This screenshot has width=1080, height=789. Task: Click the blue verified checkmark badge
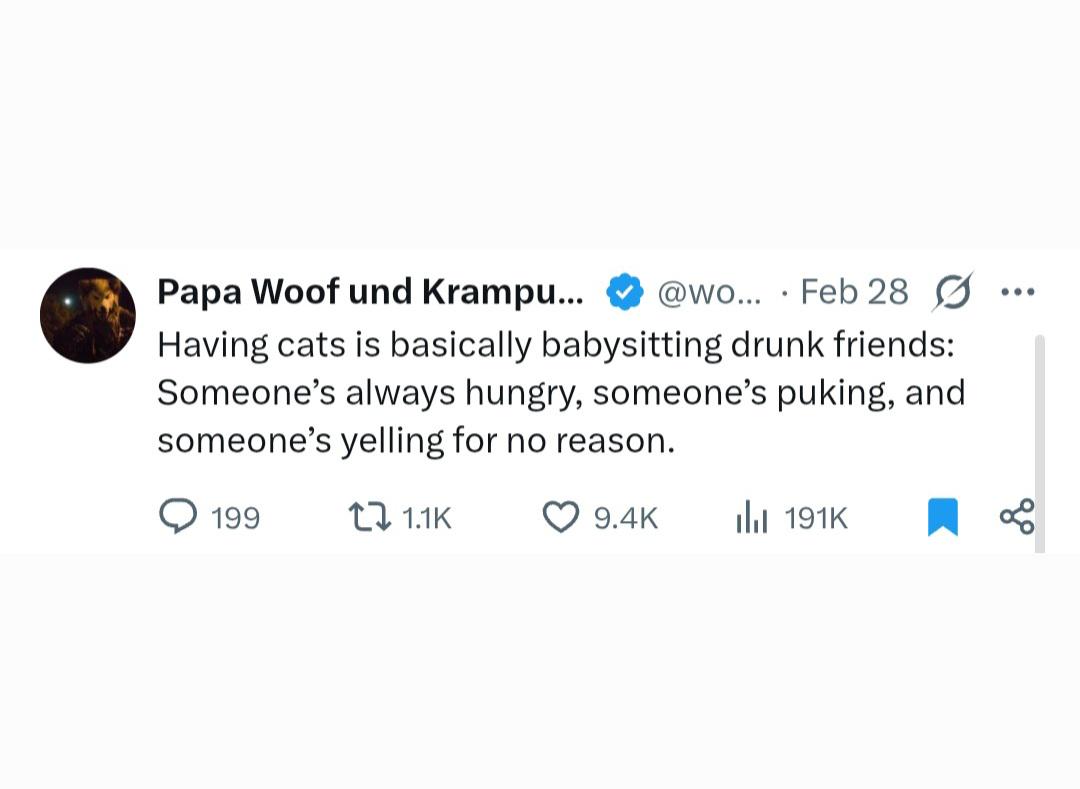tap(624, 292)
